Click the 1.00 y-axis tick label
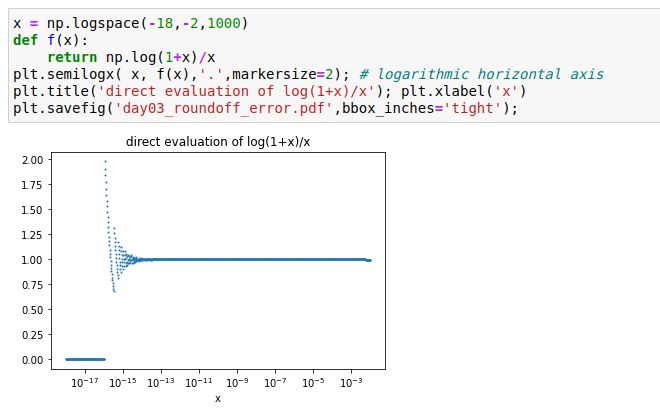This screenshot has width=660, height=411. tap(31, 260)
